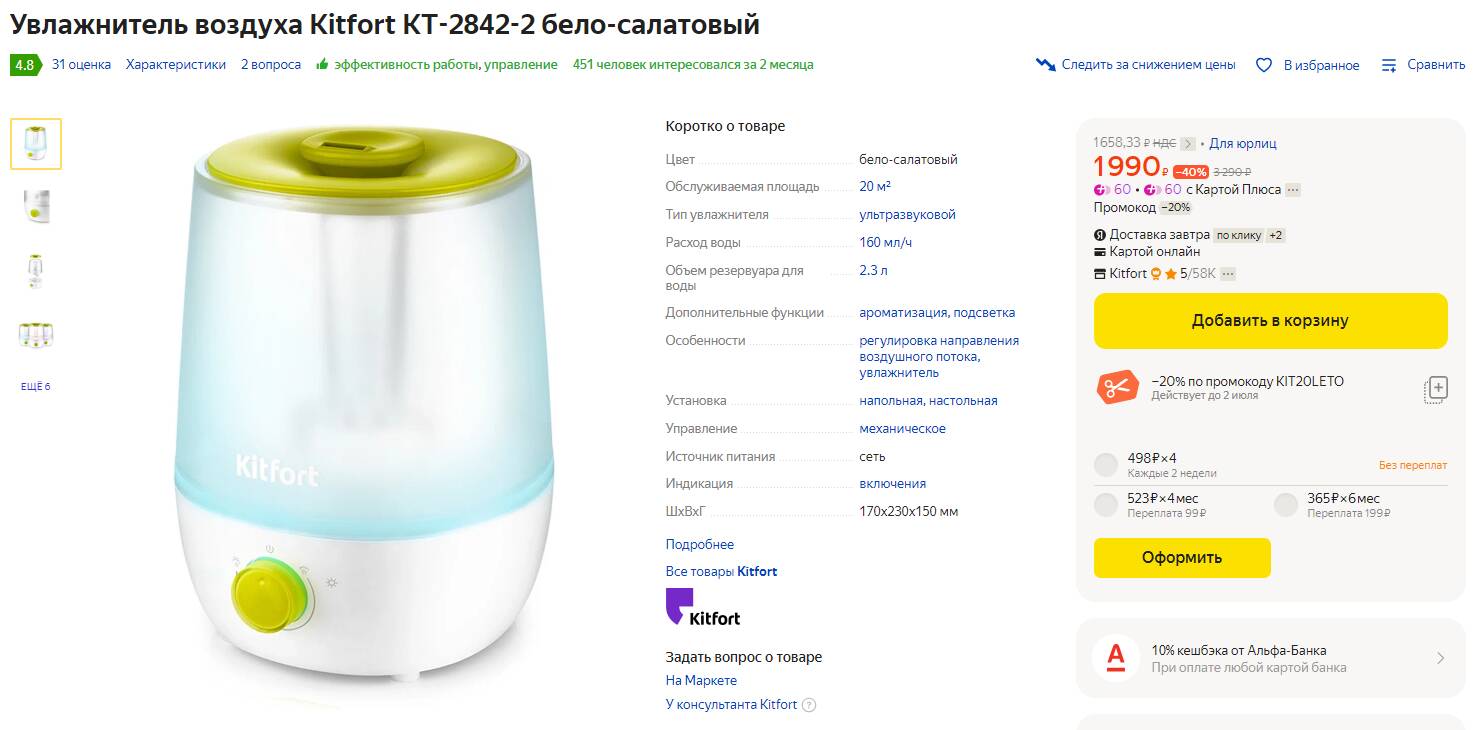Select the second product thumbnail image

tap(36, 206)
